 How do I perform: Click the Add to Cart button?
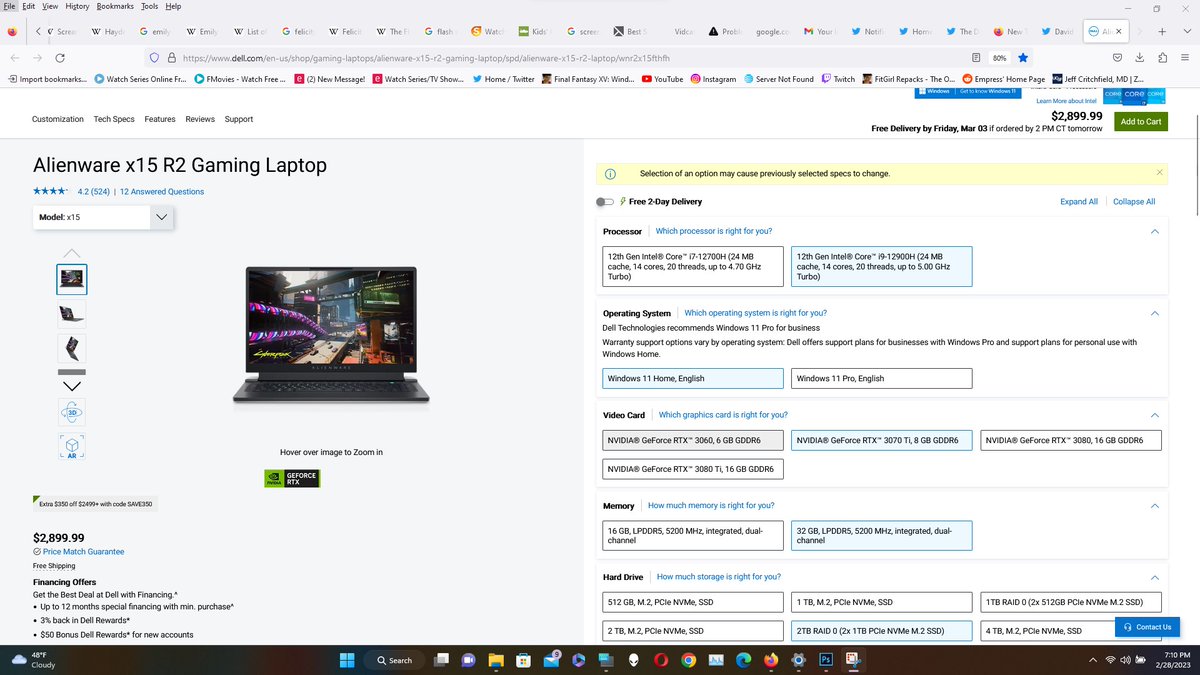tap(1140, 122)
